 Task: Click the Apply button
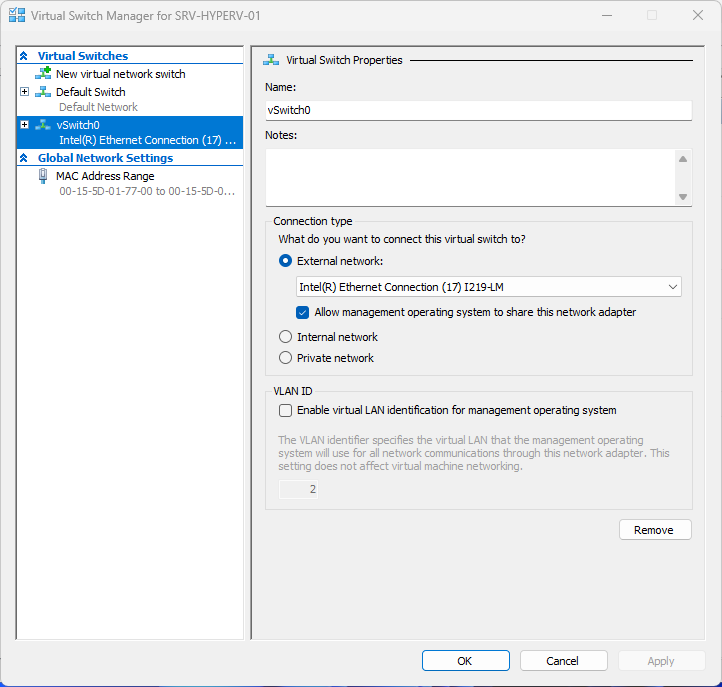(x=661, y=661)
